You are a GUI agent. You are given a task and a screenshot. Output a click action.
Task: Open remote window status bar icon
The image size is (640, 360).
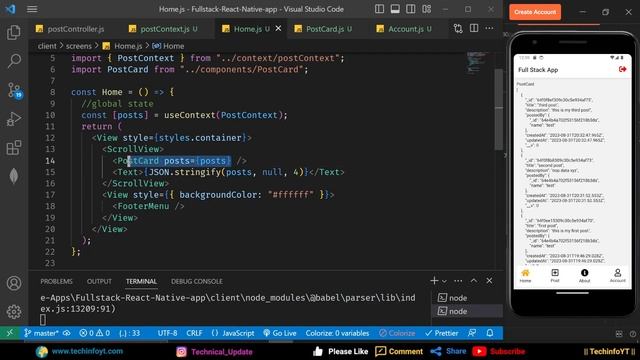(10, 333)
